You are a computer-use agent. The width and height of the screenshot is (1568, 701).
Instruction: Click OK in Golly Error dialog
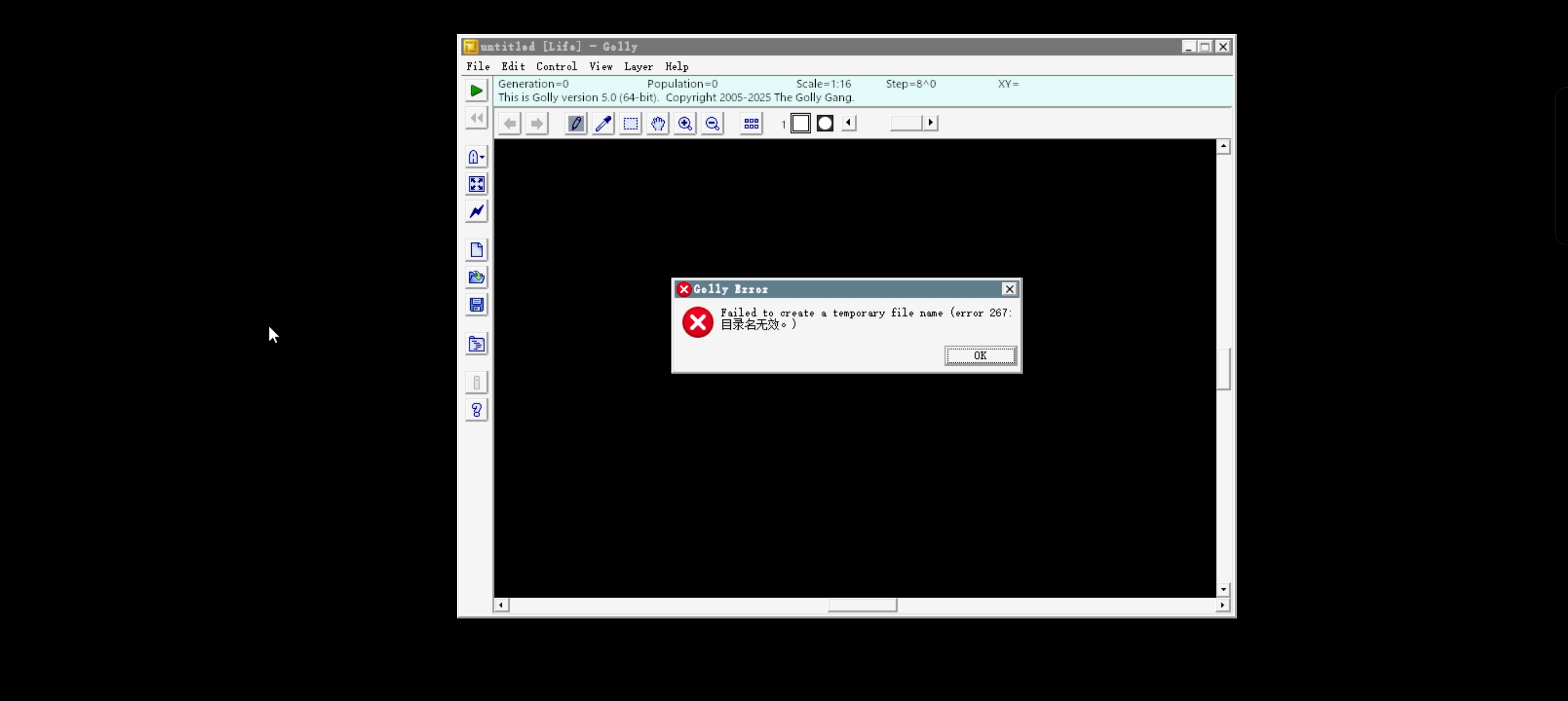(980, 356)
